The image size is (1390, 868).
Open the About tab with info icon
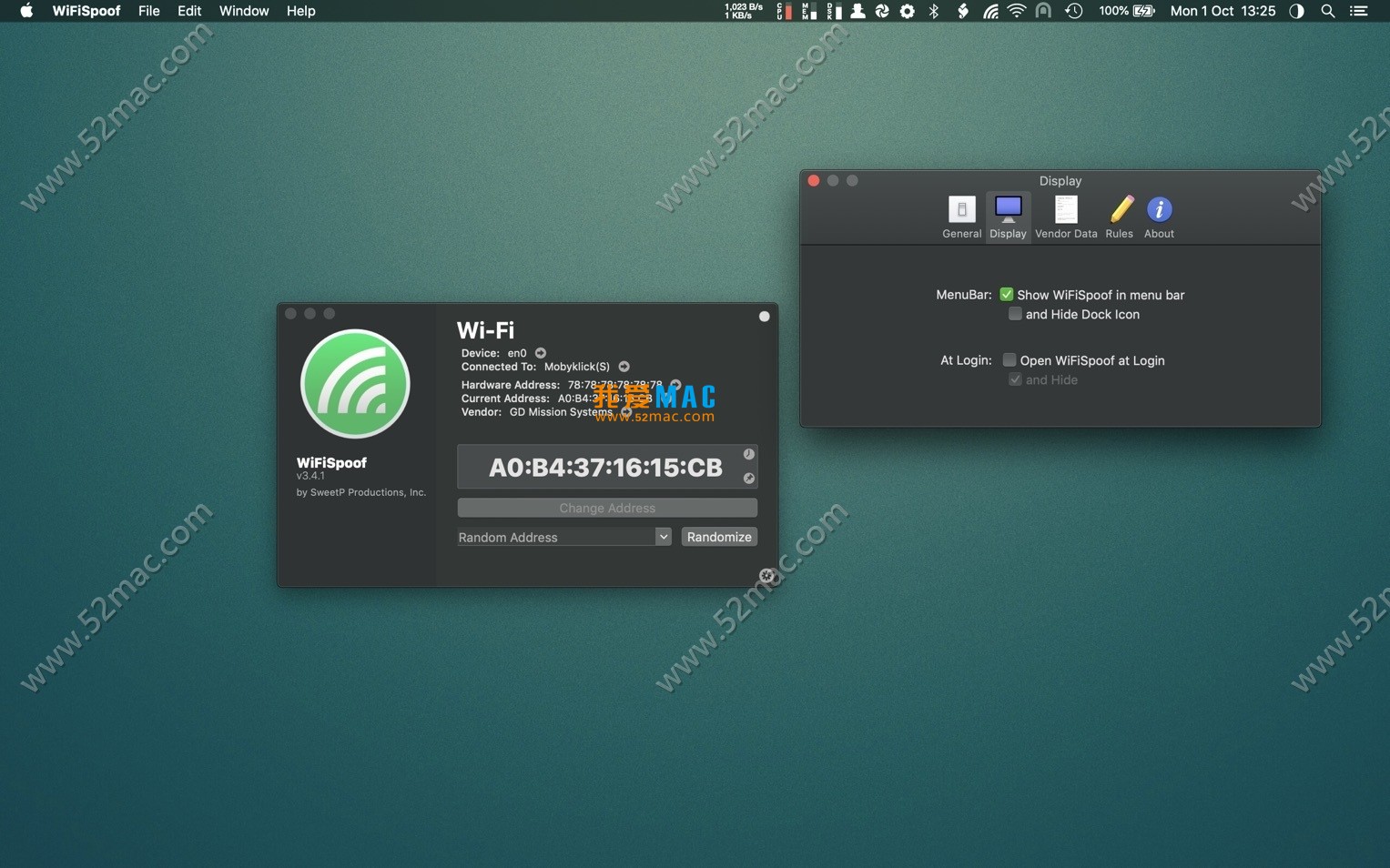coord(1159,217)
